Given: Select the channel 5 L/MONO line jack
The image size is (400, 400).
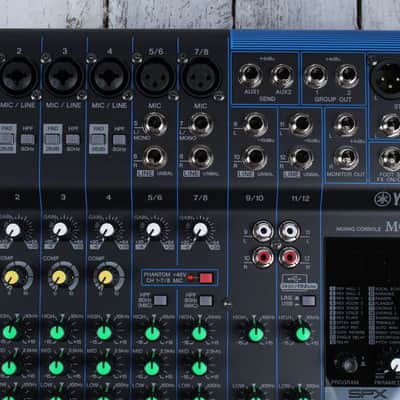Looking at the screenshot, I should click(x=155, y=123).
